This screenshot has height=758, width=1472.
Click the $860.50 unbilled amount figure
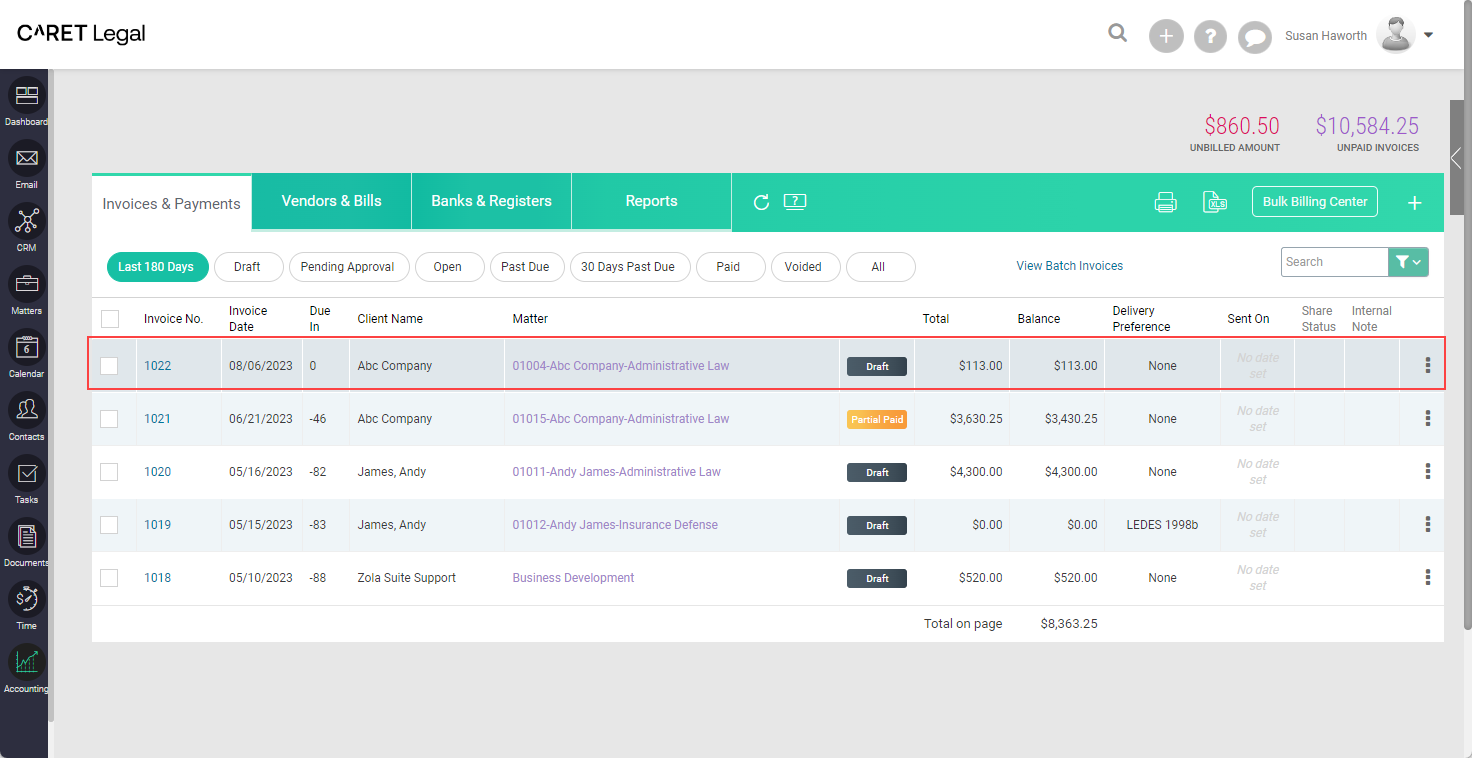pos(1242,126)
